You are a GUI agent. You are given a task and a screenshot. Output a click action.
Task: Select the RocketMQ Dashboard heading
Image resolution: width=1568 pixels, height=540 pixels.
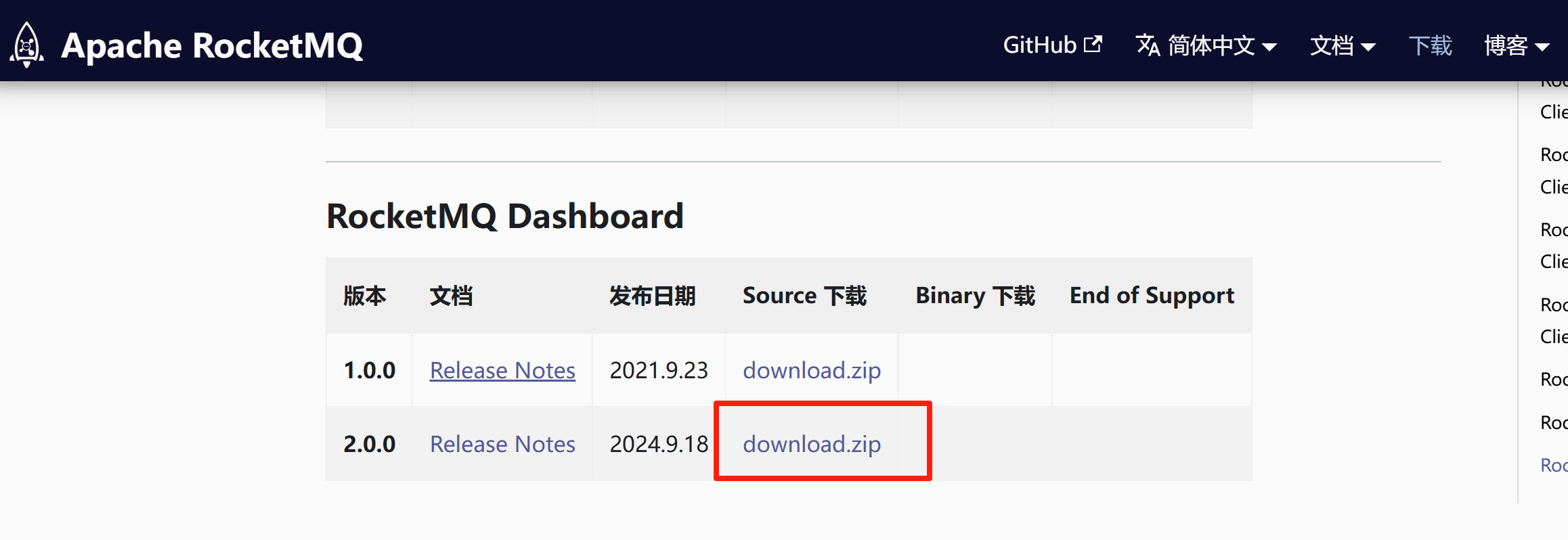[x=505, y=217]
